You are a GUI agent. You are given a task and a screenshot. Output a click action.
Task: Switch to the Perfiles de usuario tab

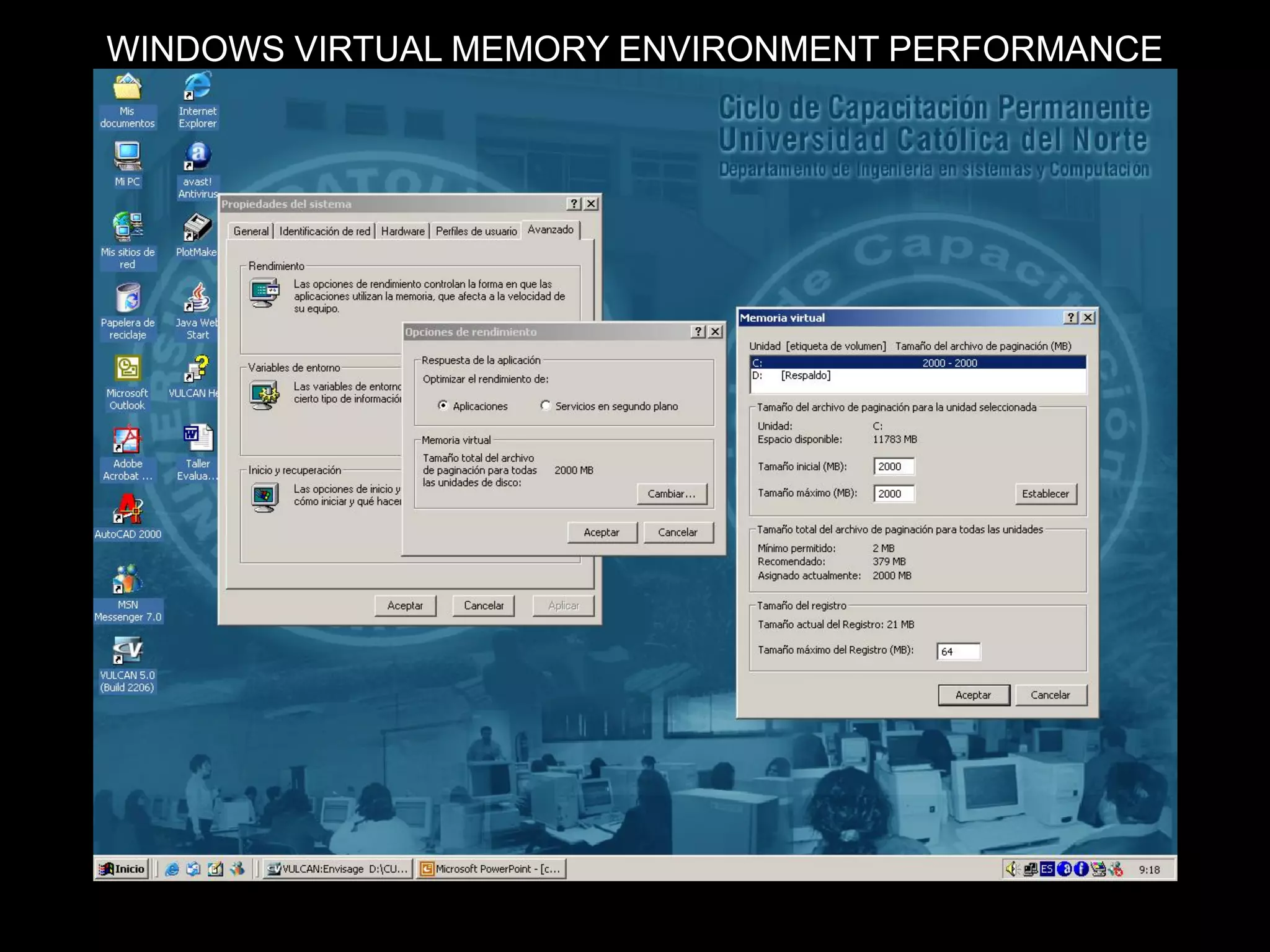pyautogui.click(x=476, y=231)
